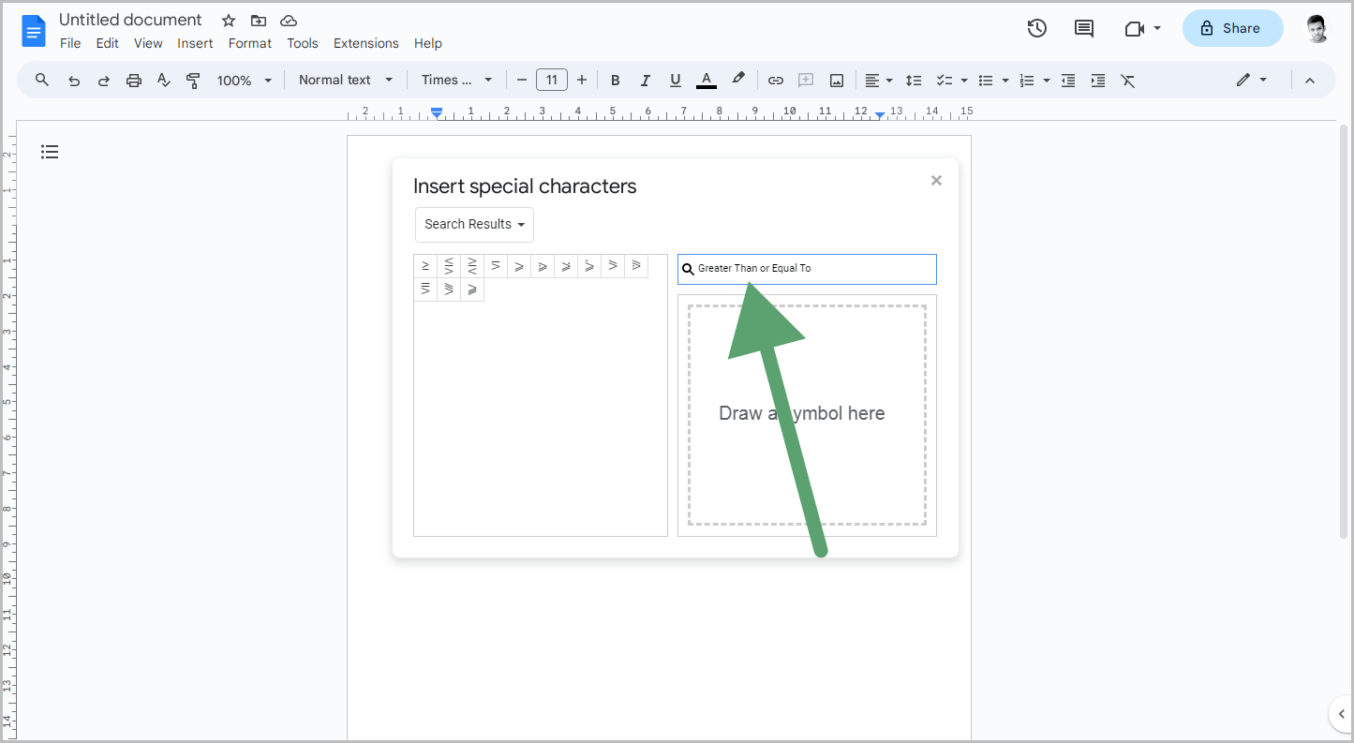Image resolution: width=1354 pixels, height=743 pixels.
Task: Click the insert image icon
Action: [x=837, y=80]
